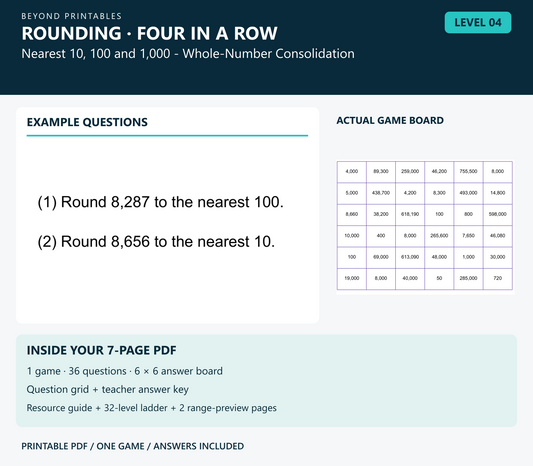
Task: Click board cell 46,200
Action: (439, 172)
